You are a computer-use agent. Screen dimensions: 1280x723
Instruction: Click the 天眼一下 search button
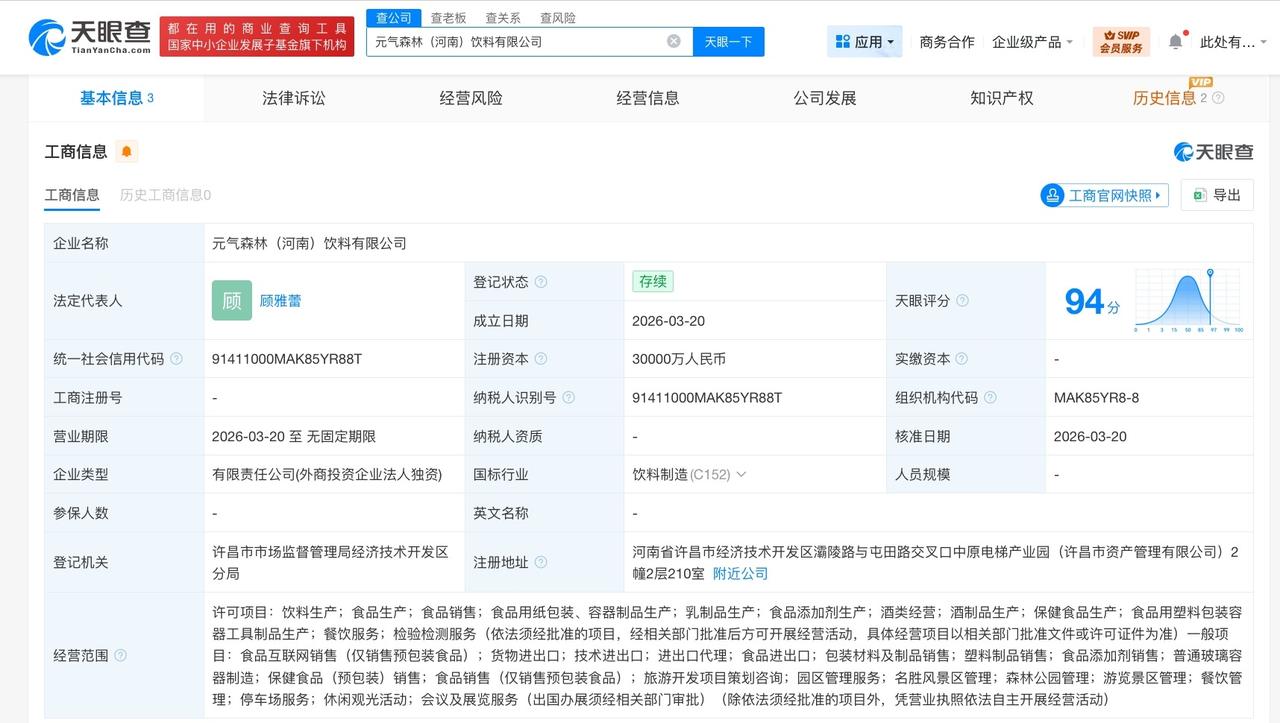tap(729, 41)
